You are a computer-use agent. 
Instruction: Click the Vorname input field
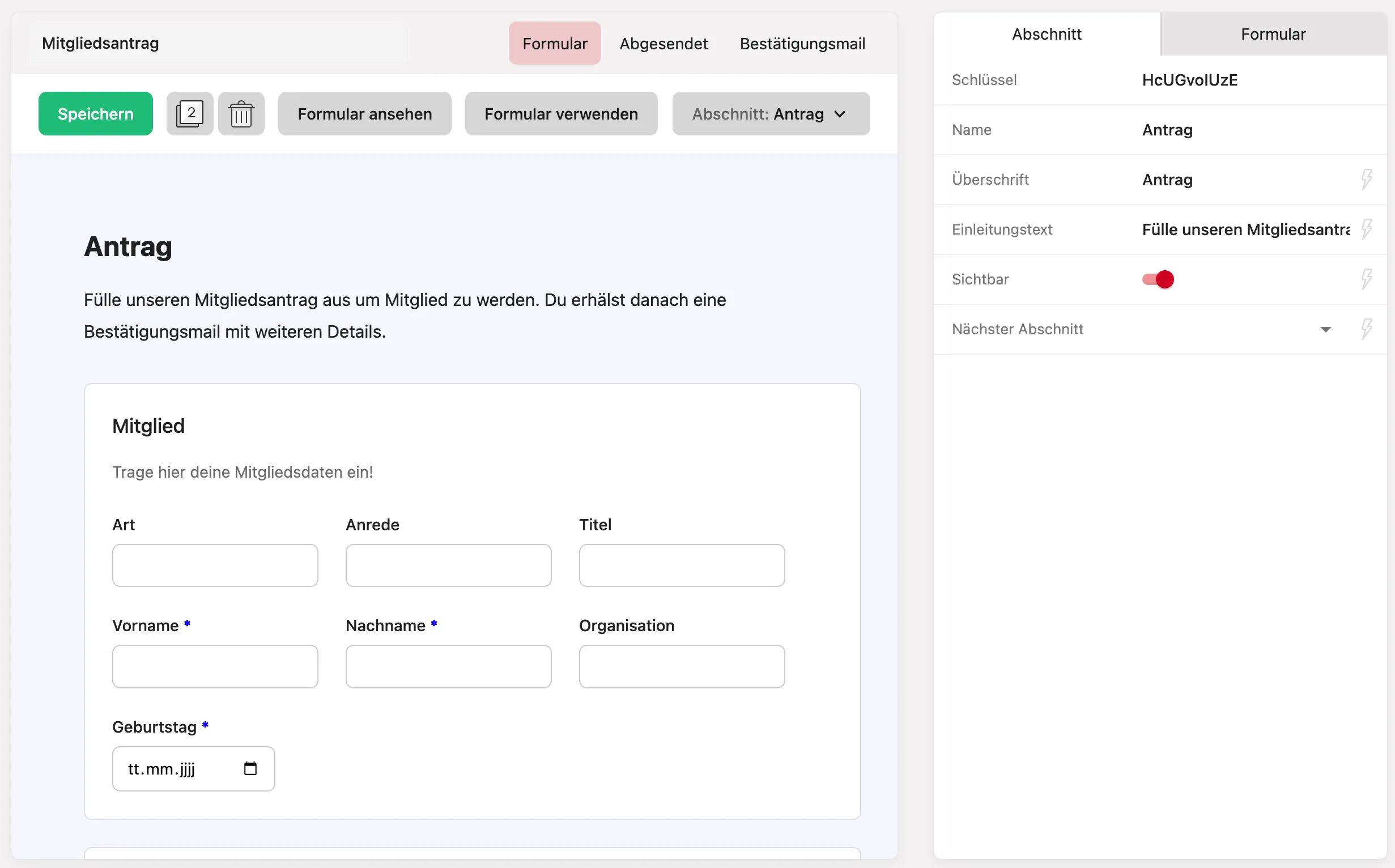[x=215, y=666]
